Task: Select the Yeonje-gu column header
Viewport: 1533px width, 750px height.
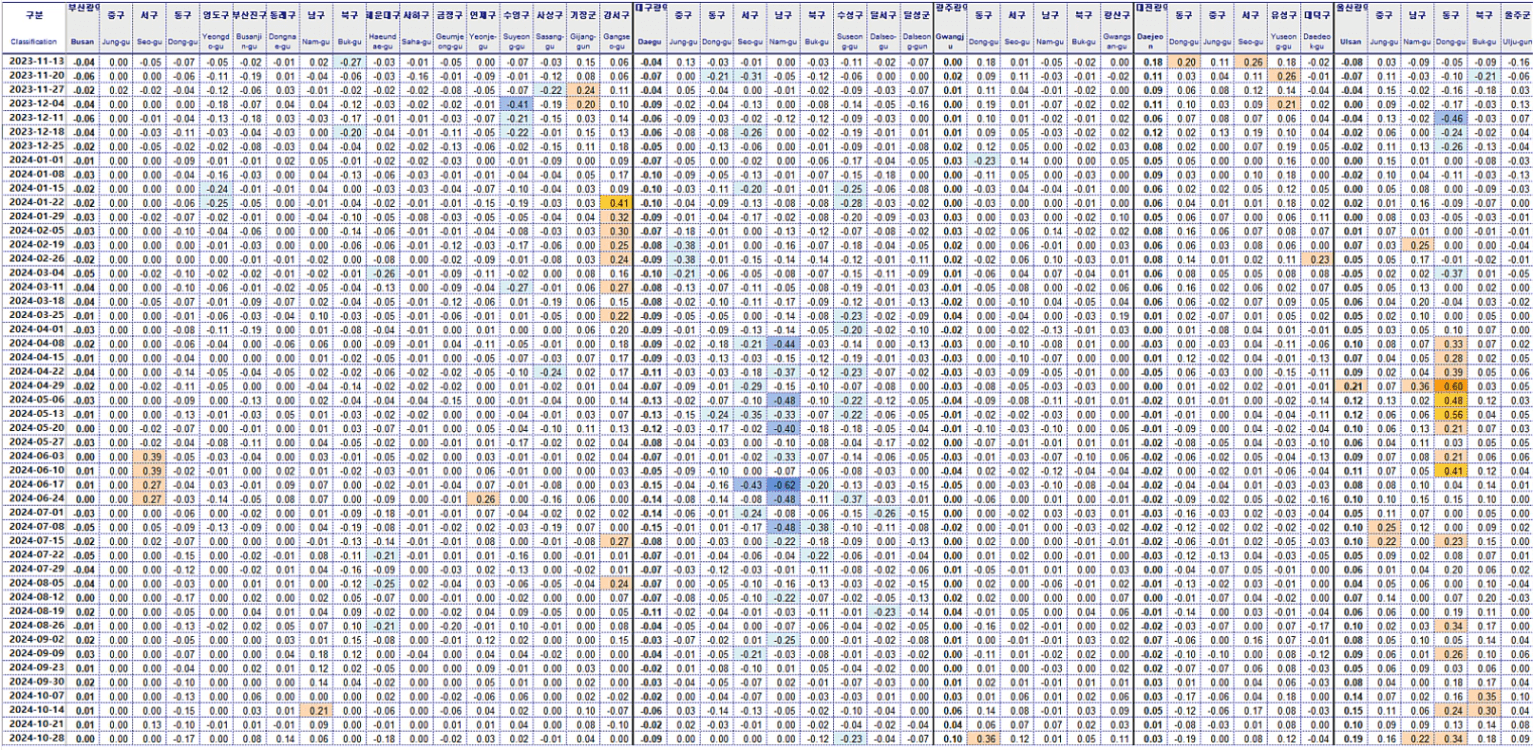Action: pos(485,42)
